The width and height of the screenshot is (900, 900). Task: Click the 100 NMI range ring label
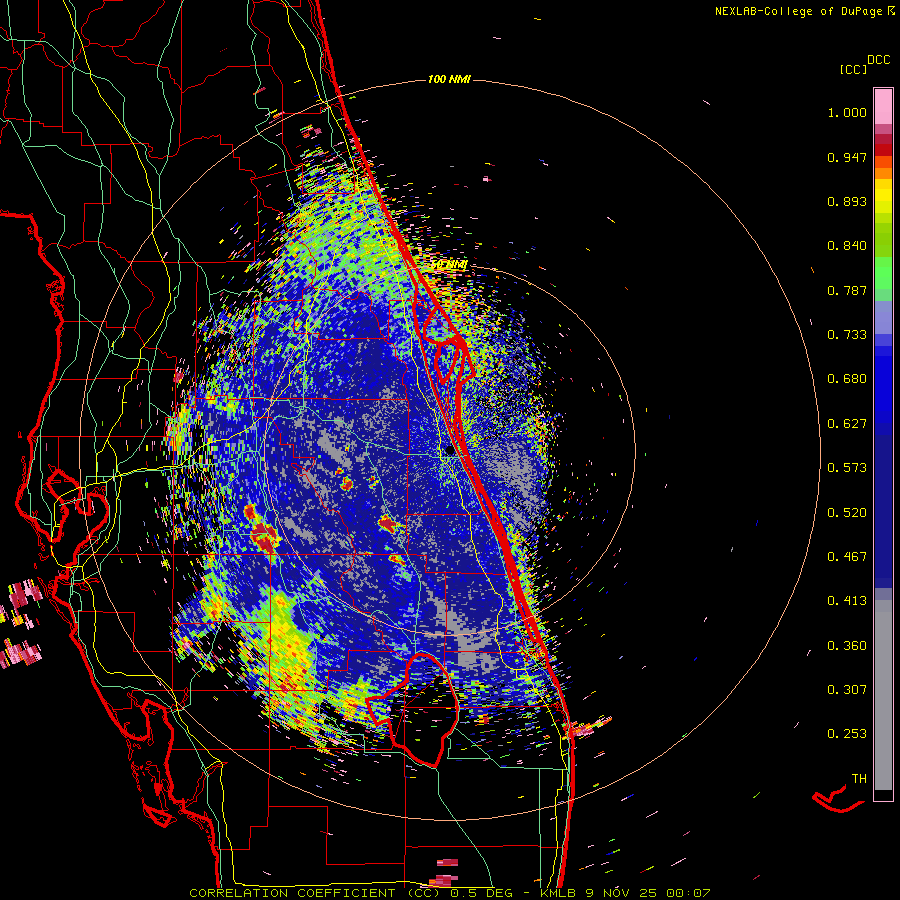pyautogui.click(x=449, y=79)
